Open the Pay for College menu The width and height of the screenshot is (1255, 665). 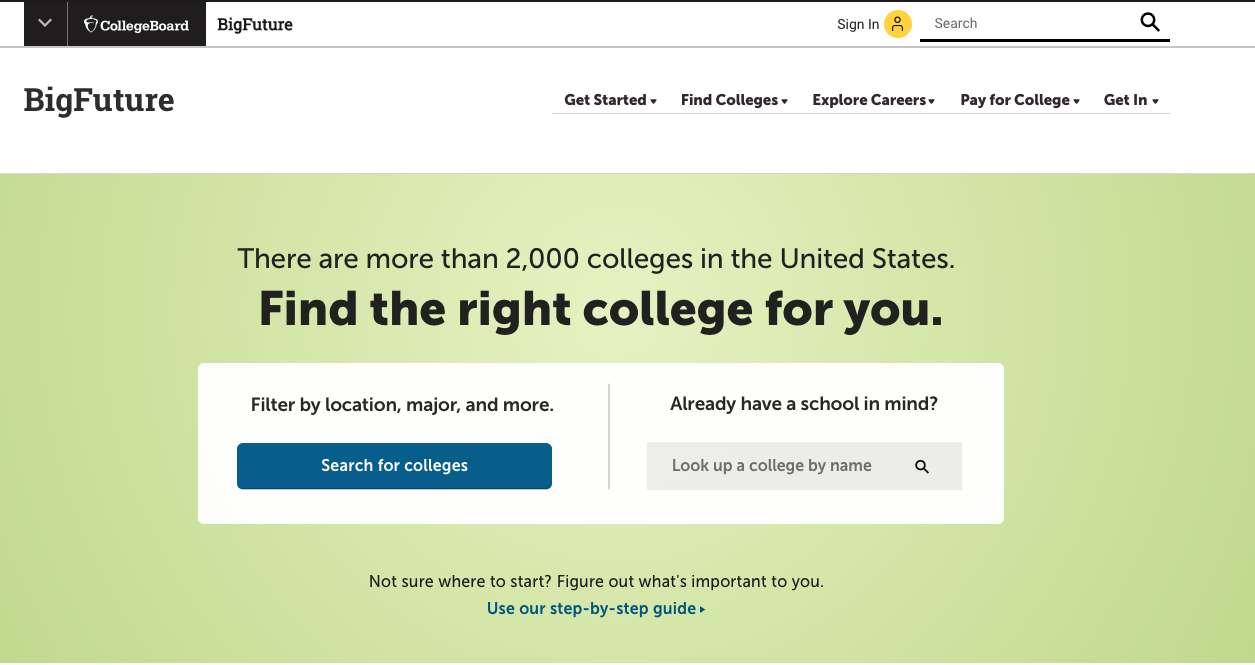1020,100
